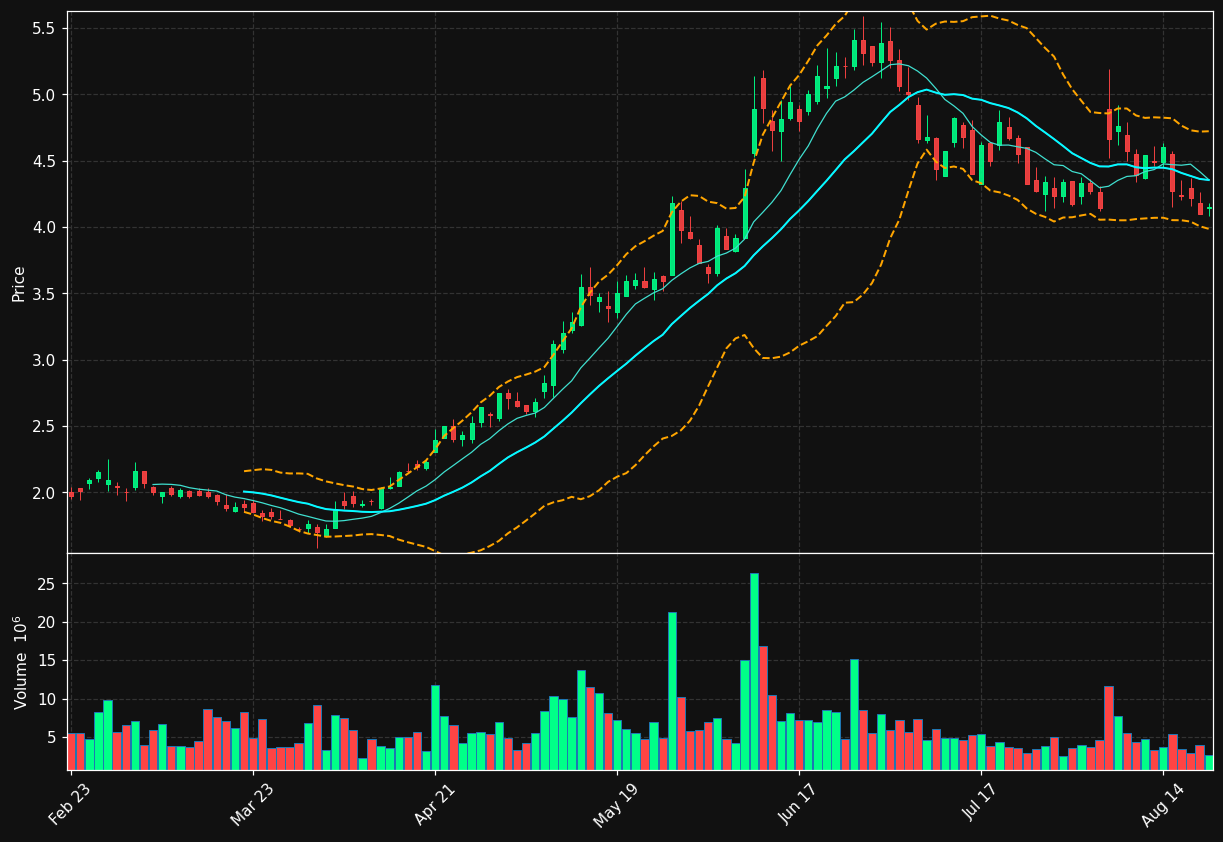Select the Aug 14 date label
Screen dimensions: 1223x842
1163,803
